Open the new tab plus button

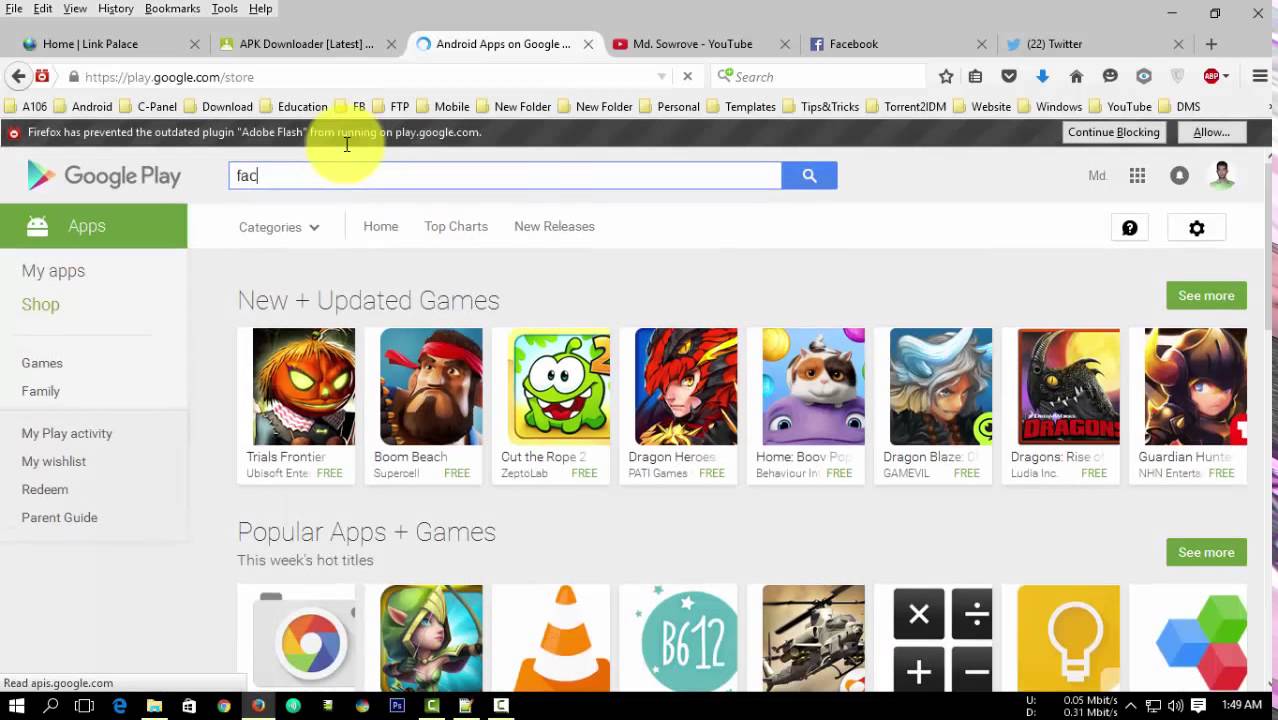click(1211, 44)
